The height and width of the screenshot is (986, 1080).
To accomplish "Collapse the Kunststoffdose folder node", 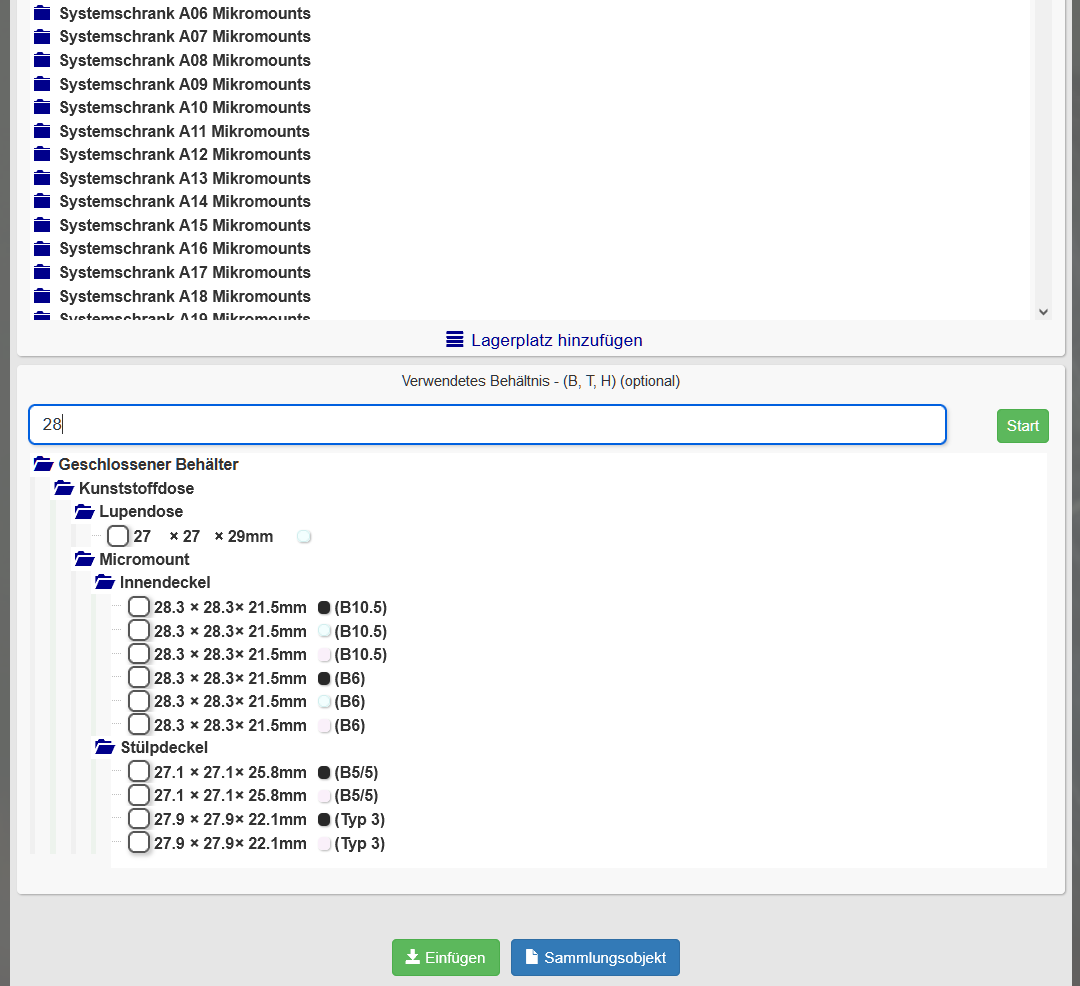I will [x=64, y=488].
